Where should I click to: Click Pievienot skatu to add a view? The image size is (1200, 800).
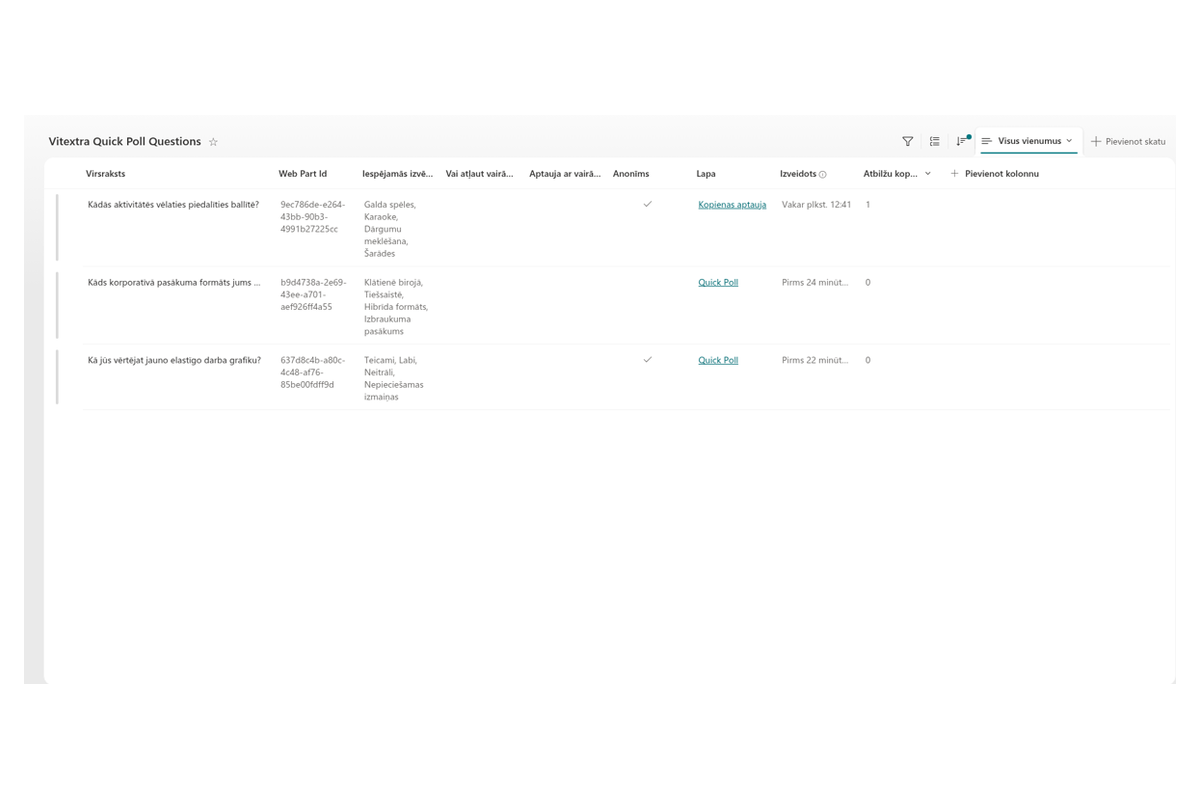click(x=1128, y=142)
